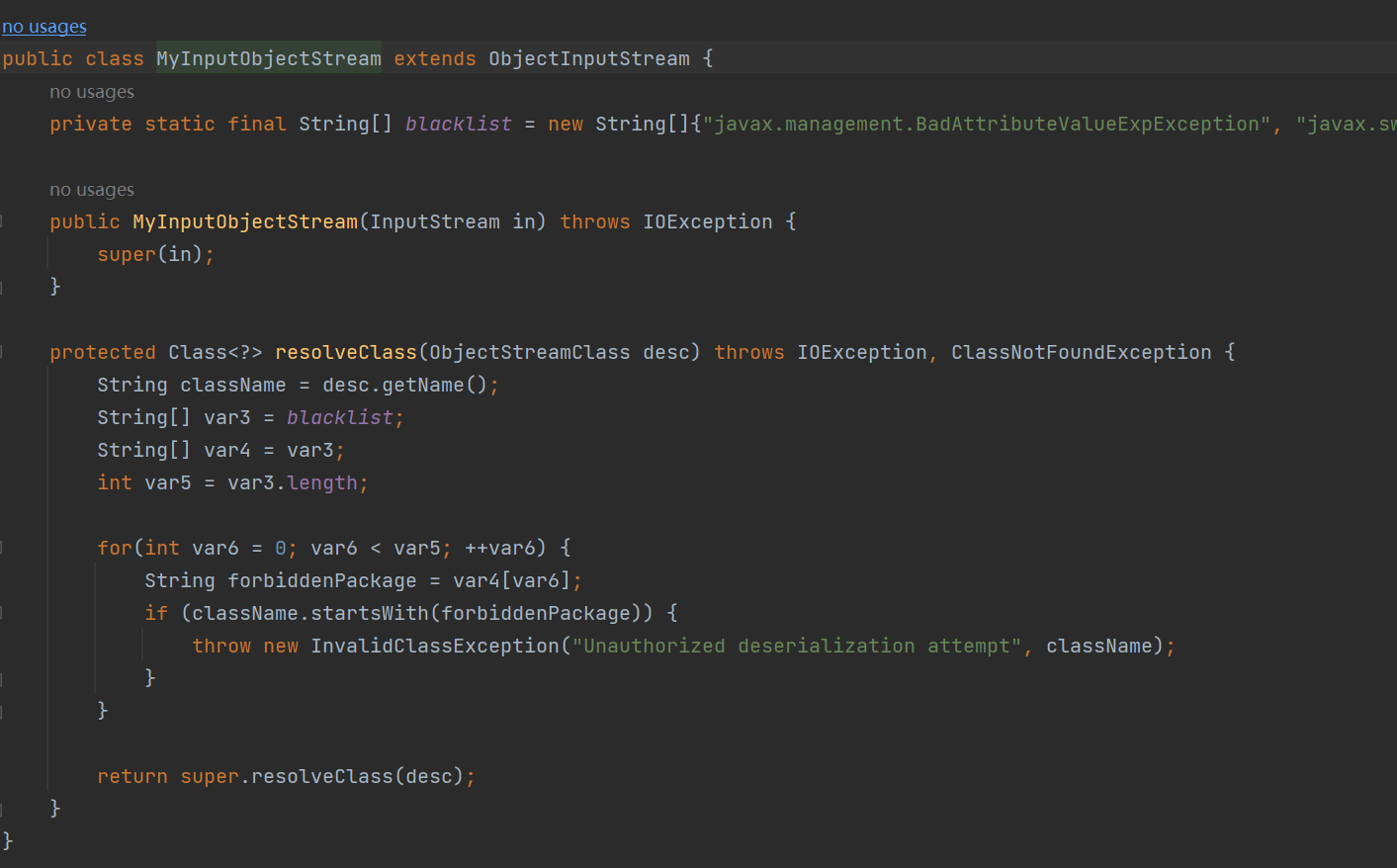Click startsWith method call in if condition

(x=370, y=613)
